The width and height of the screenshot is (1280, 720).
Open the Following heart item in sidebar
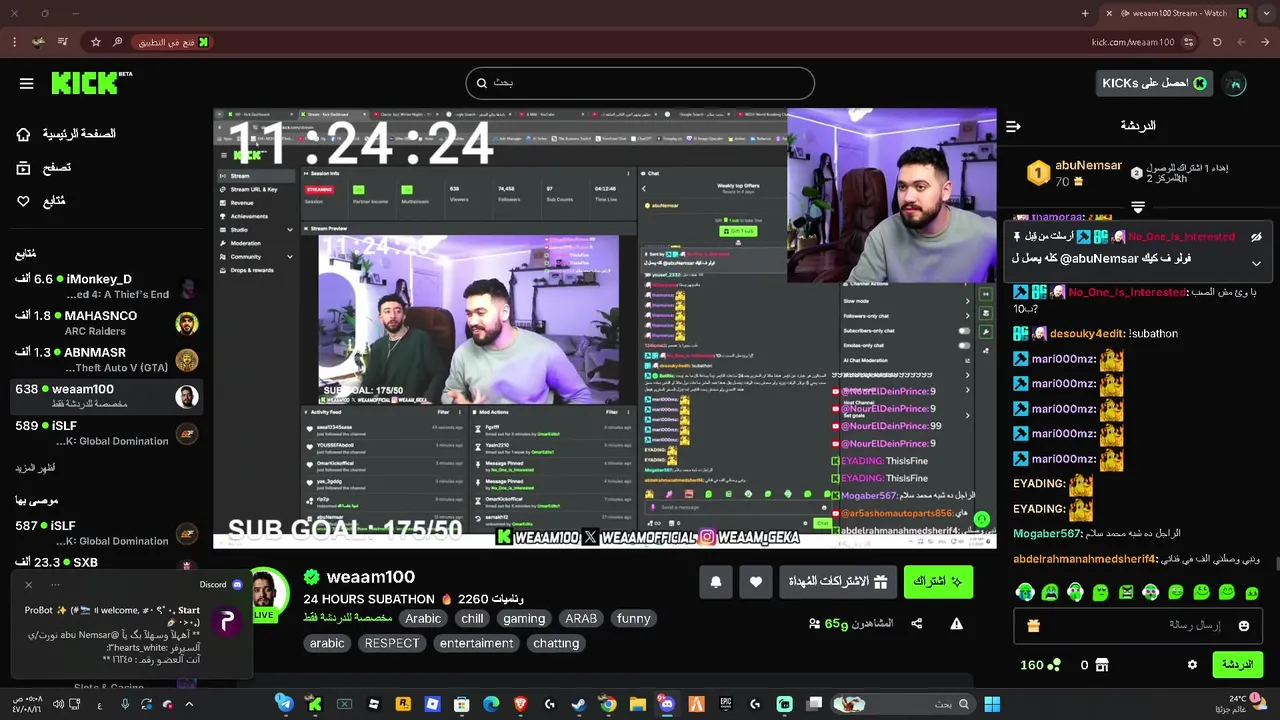(23, 201)
